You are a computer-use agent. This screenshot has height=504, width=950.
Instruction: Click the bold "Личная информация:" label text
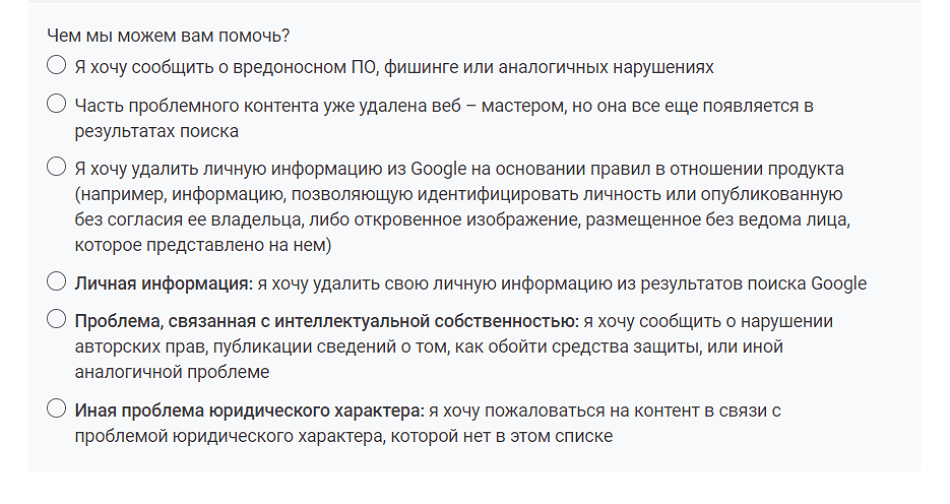[x=163, y=283]
